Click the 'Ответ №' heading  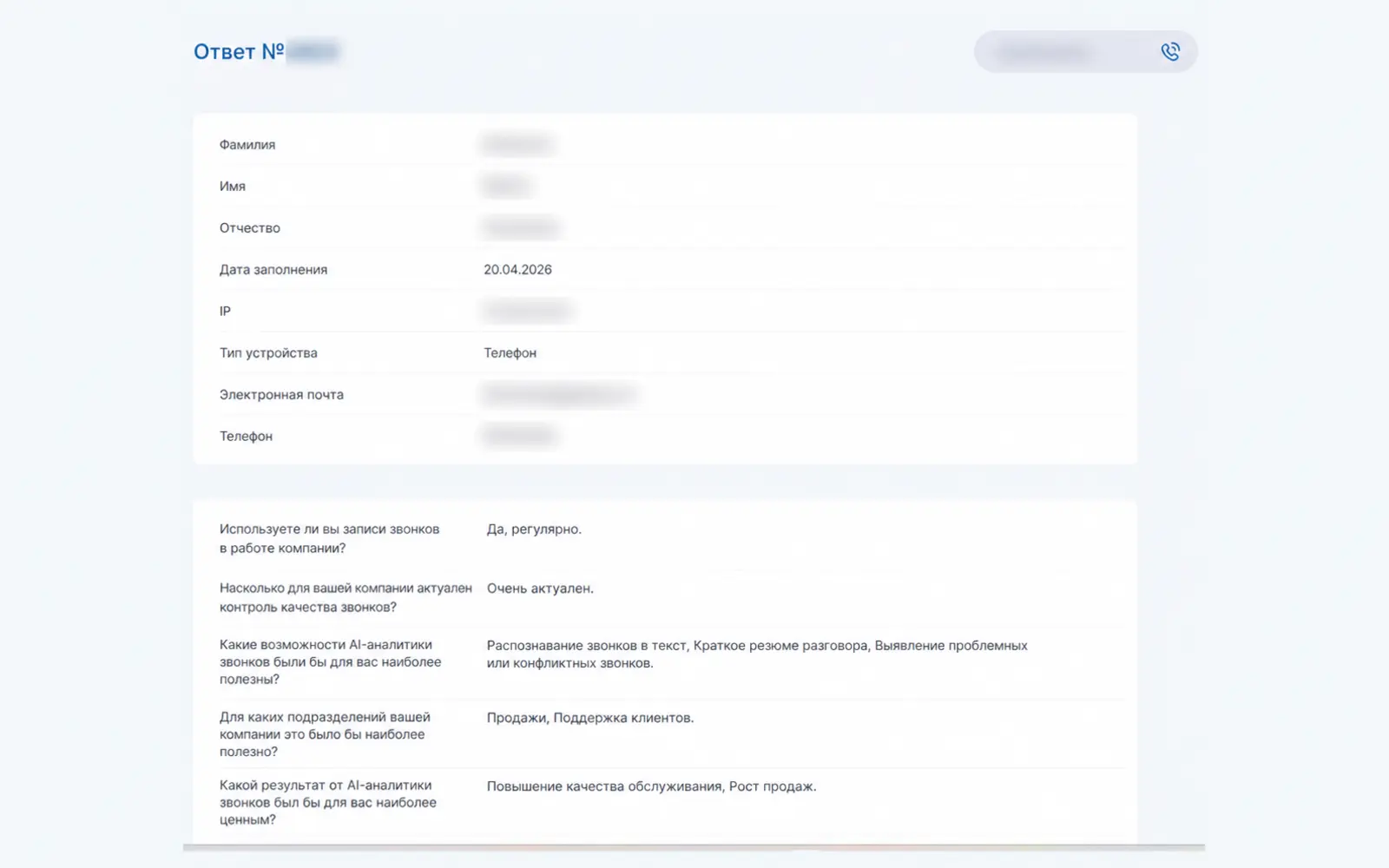tap(239, 52)
